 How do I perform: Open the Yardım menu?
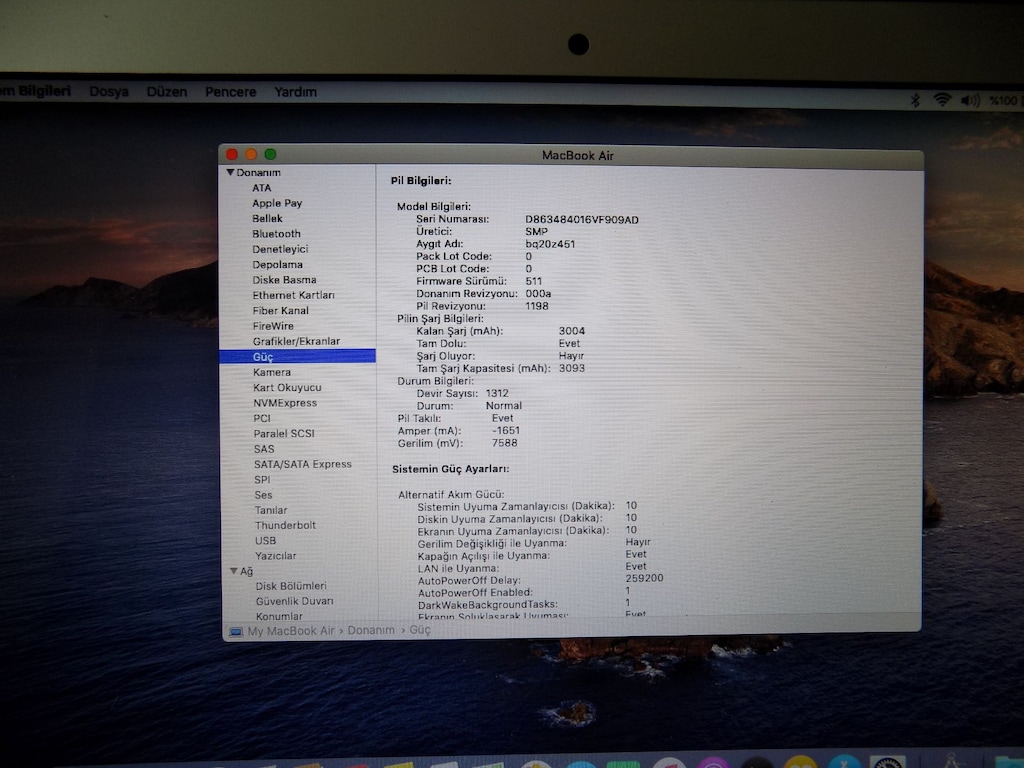[x=295, y=92]
